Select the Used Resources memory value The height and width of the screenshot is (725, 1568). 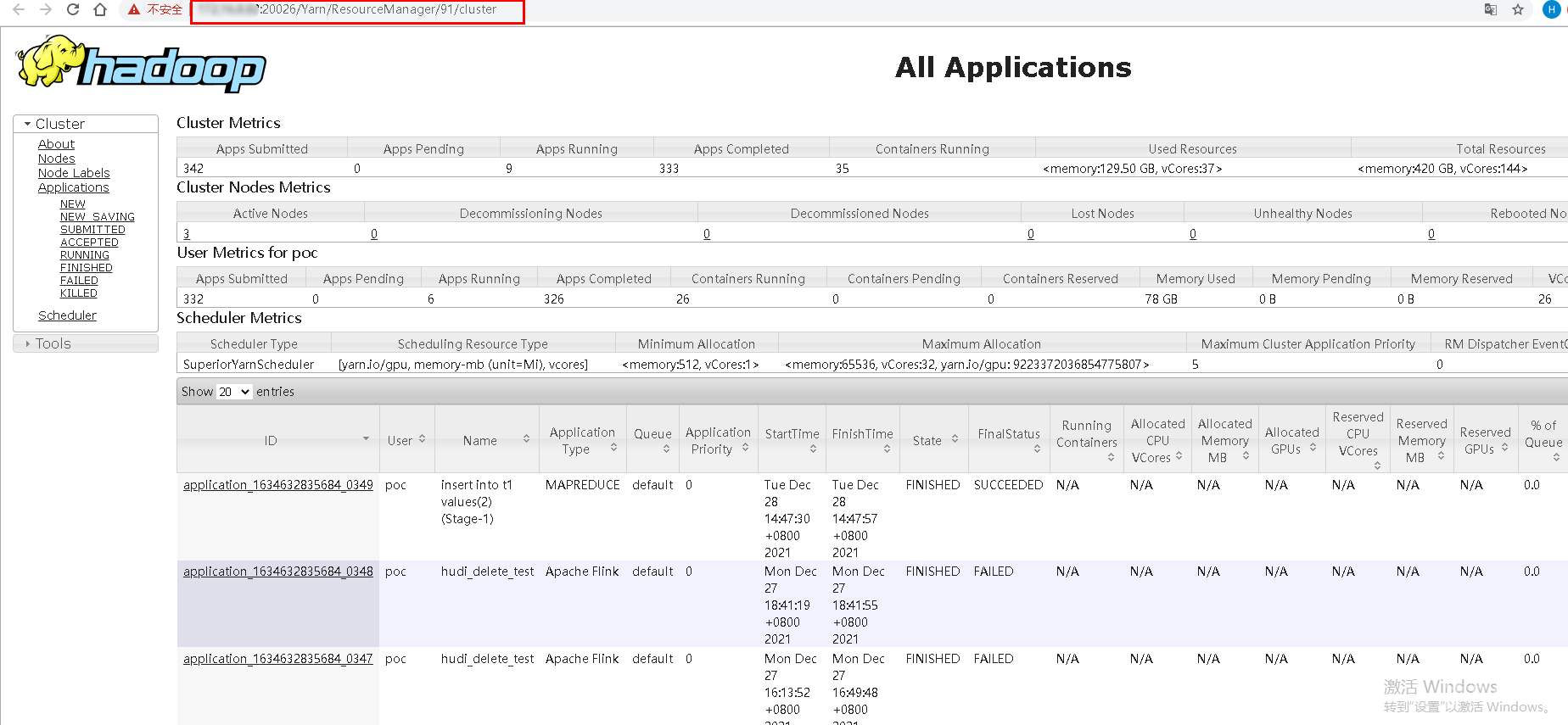pyautogui.click(x=1132, y=169)
